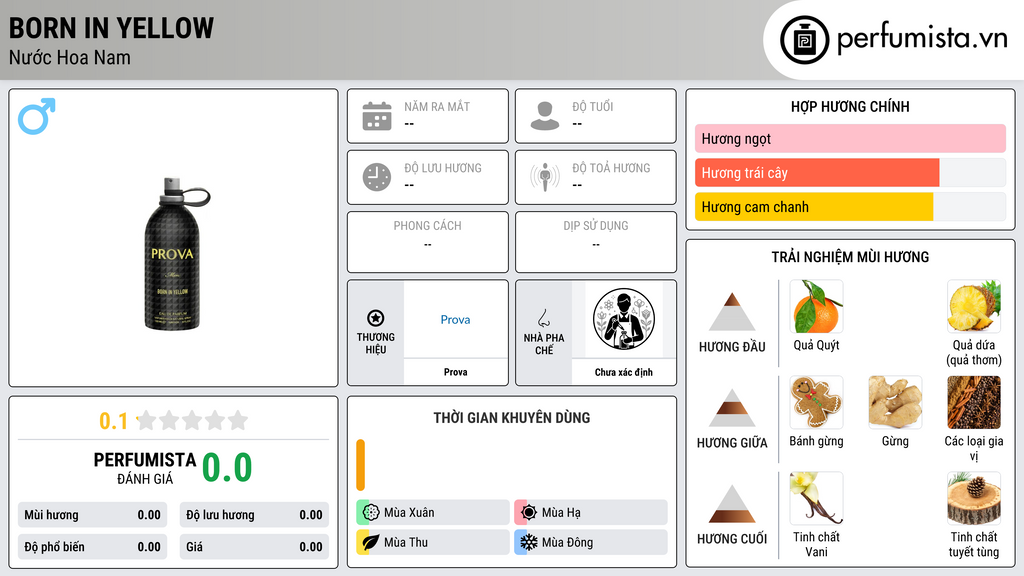
Task: Click the Mùa Thu leaf icon
Action: coord(371,542)
